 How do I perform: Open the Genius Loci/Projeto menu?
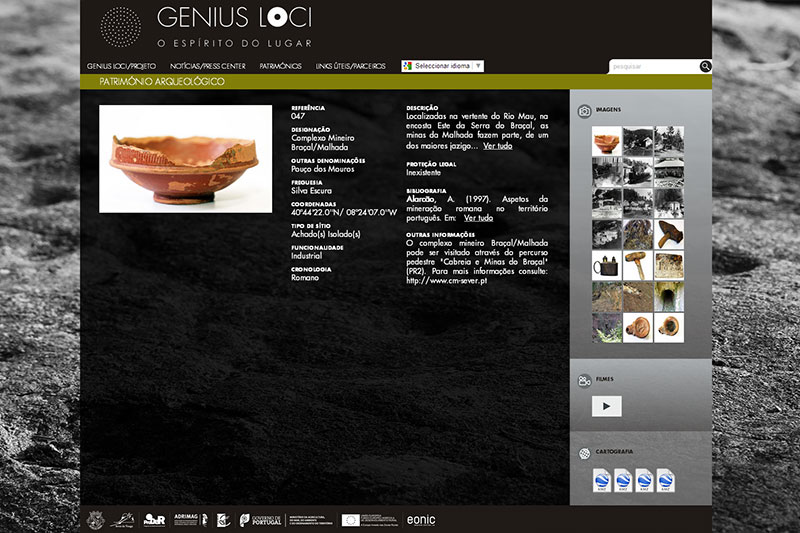click(x=121, y=66)
